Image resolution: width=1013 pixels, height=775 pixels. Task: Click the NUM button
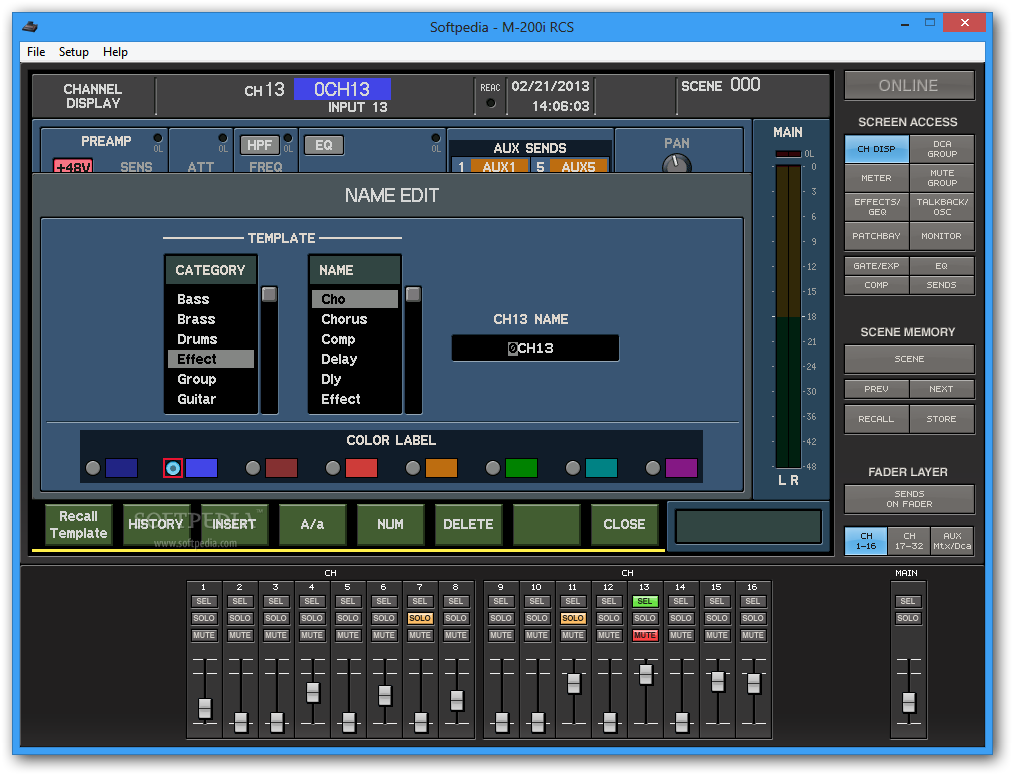pyautogui.click(x=391, y=524)
